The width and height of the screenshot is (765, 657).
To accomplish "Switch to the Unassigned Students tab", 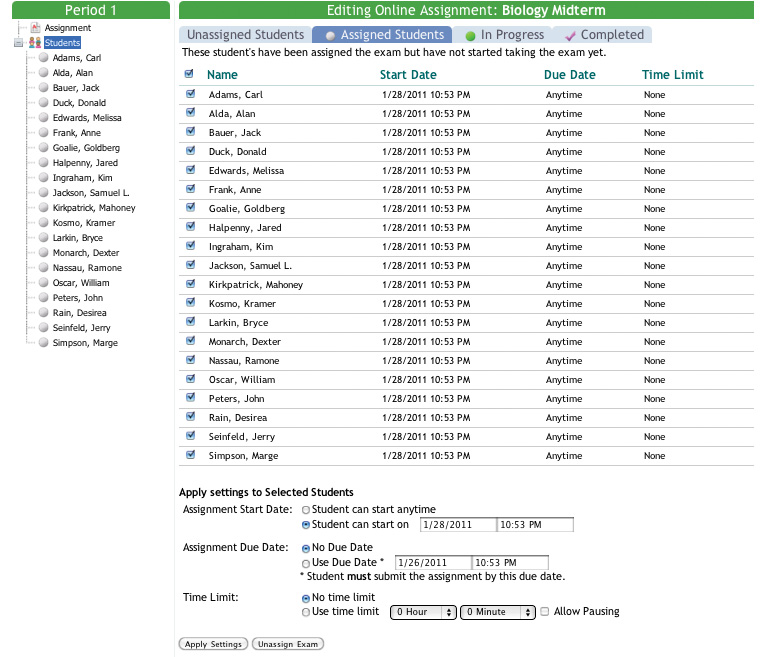I will pyautogui.click(x=245, y=35).
